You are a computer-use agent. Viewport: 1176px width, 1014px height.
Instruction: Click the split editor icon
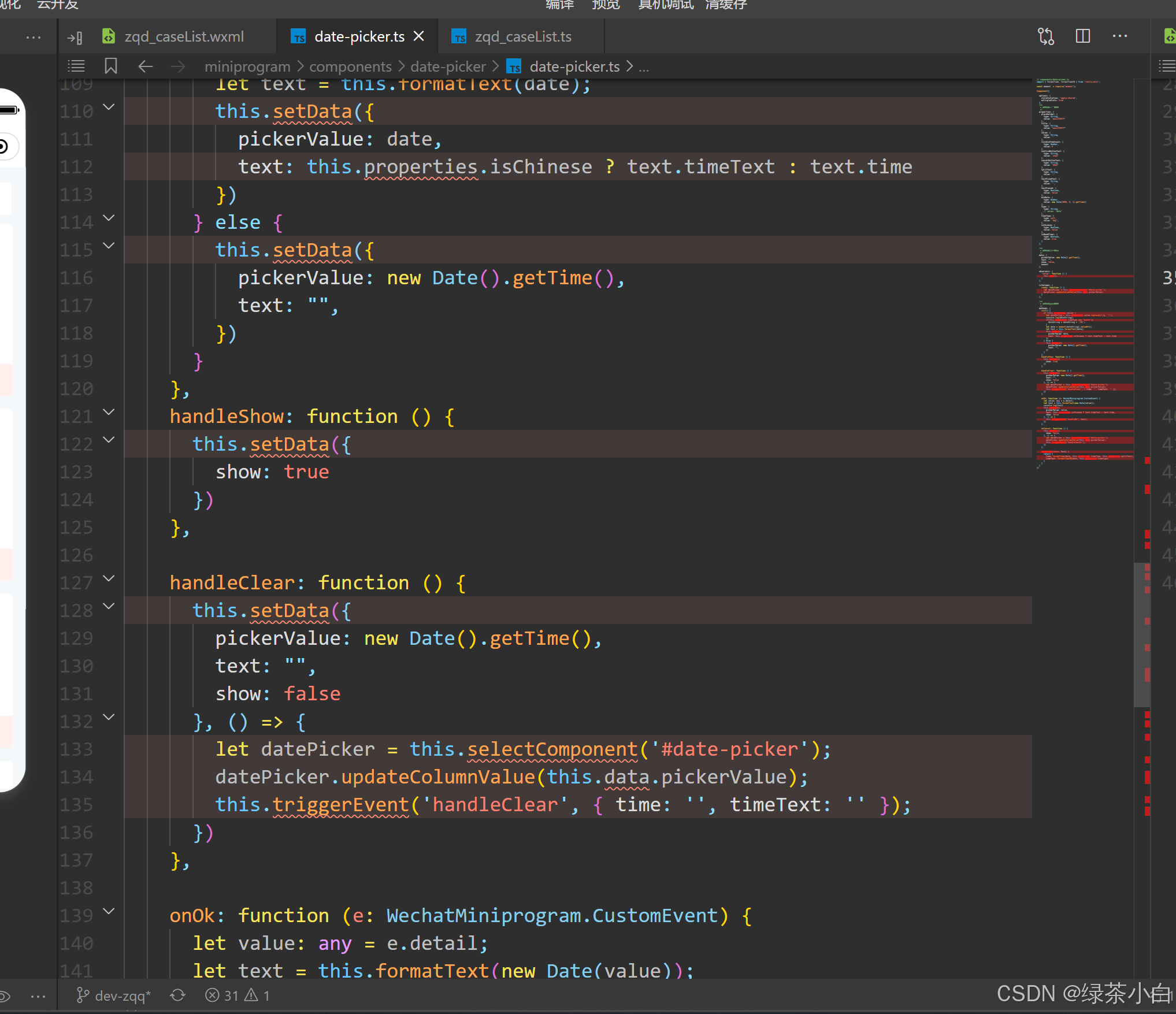coord(1082,36)
